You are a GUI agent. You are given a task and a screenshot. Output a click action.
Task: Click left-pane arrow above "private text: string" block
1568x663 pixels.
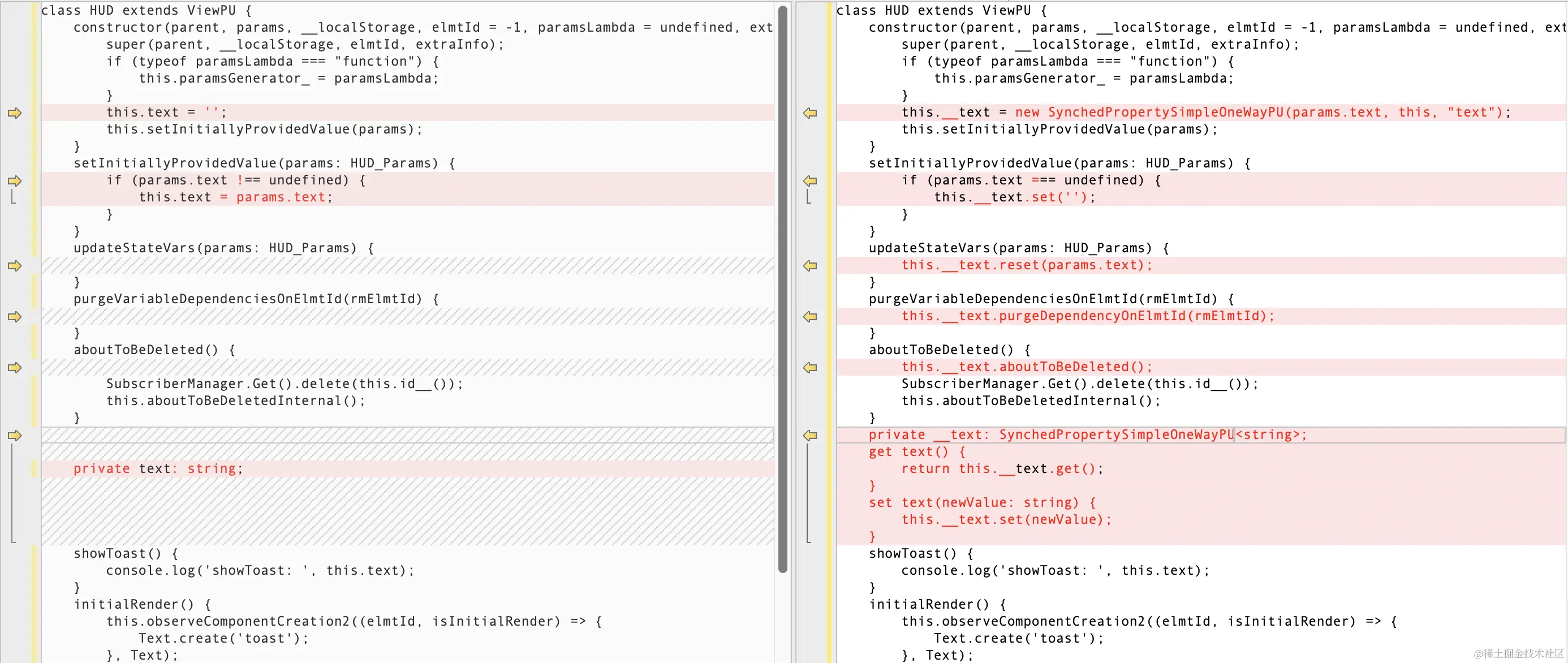[x=15, y=435]
